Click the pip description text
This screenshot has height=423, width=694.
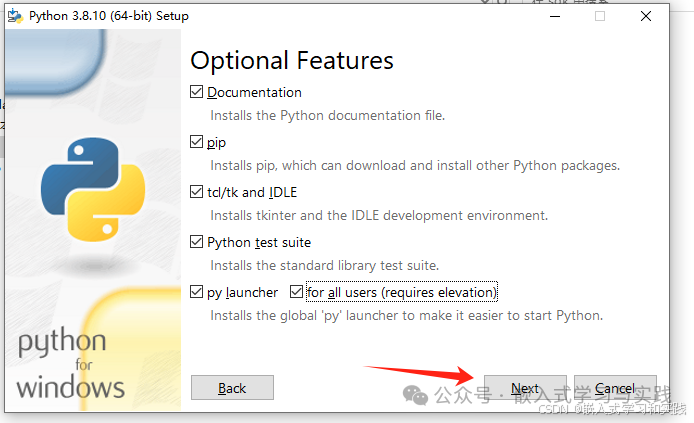[x=415, y=165]
